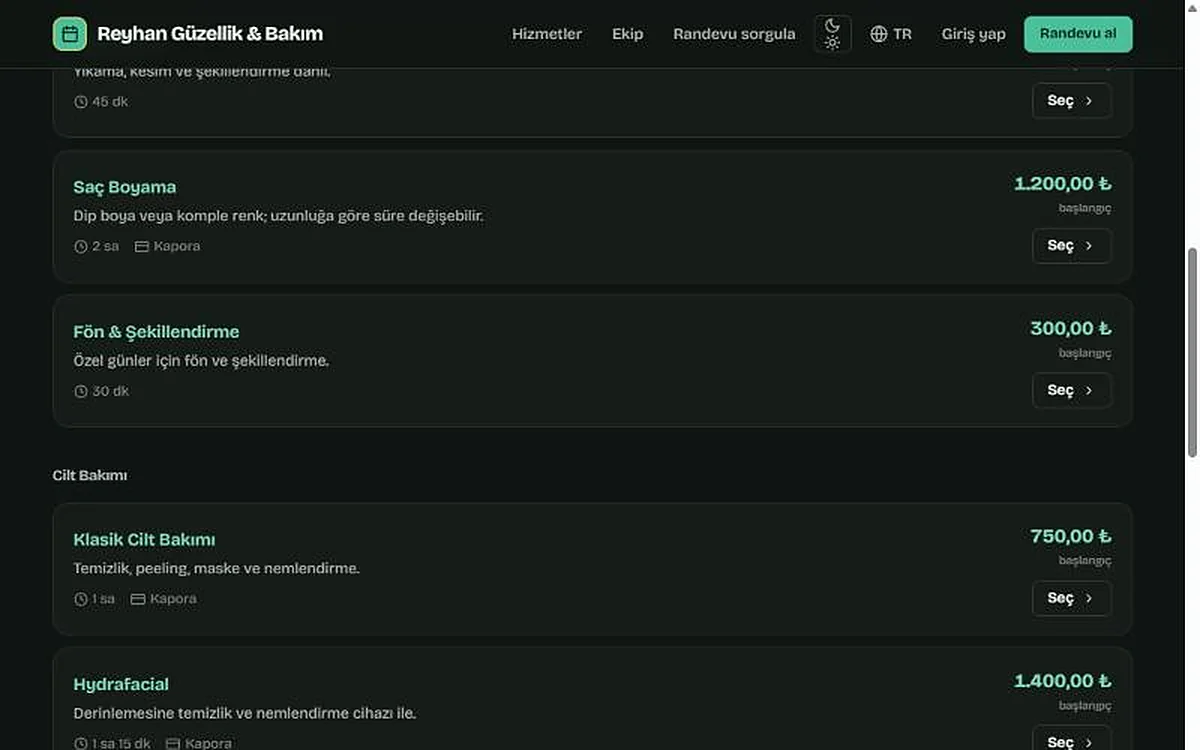Click the Klasik Cilt Bakımı description text
The image size is (1200, 750).
coord(216,569)
